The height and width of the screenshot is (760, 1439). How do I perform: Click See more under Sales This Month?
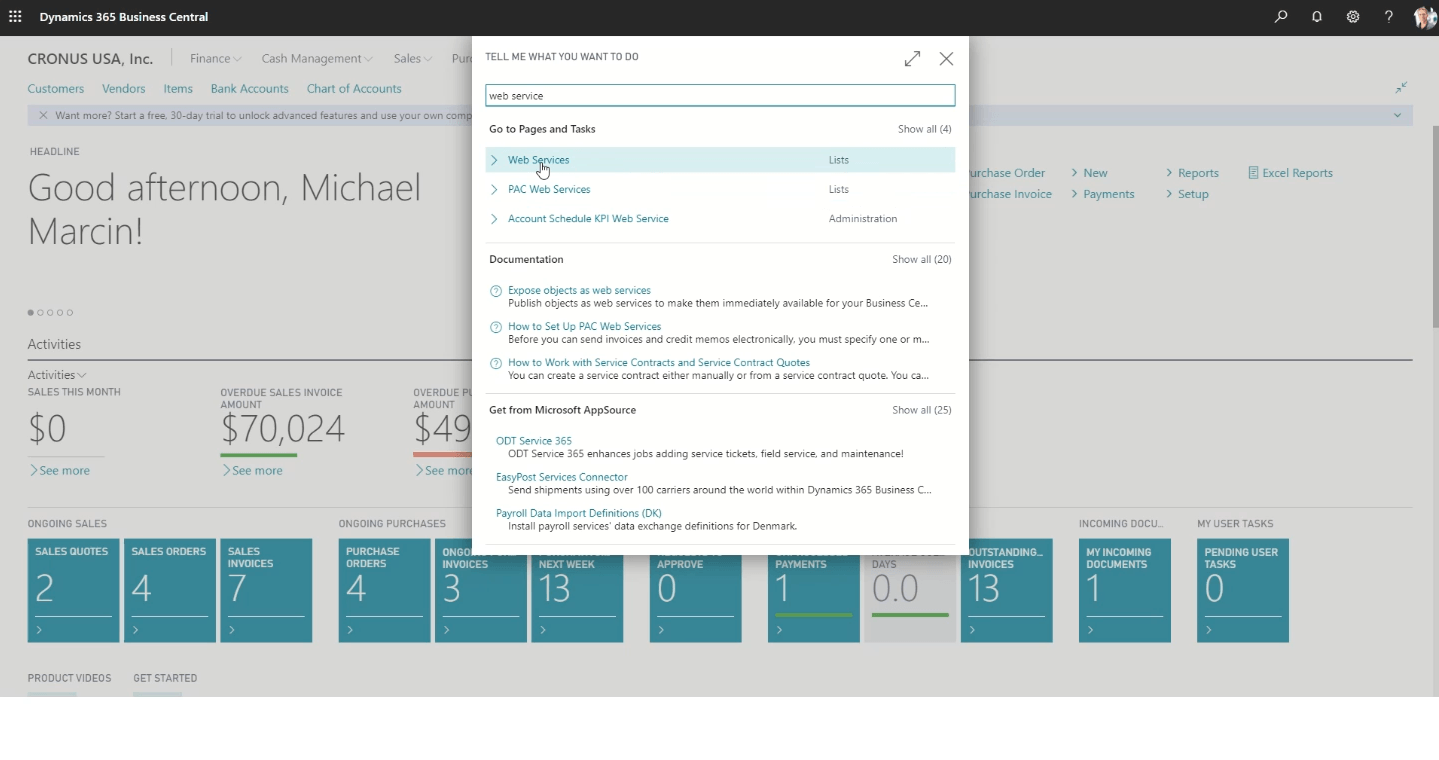point(59,471)
